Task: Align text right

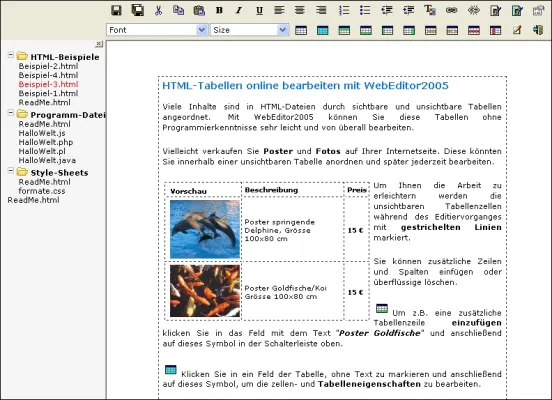Action: pos(321,10)
